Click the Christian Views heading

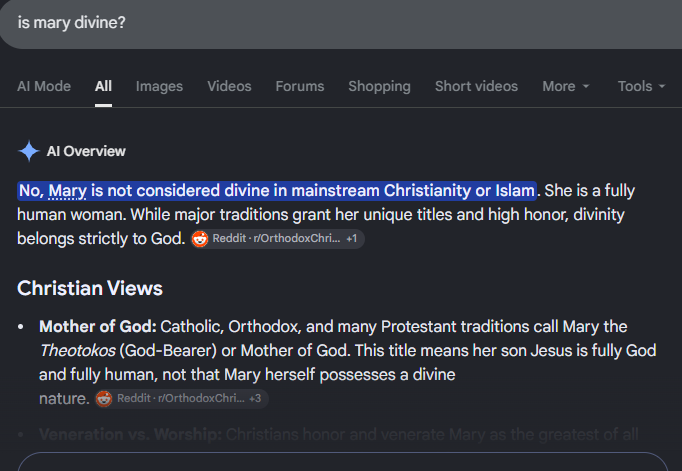coord(90,288)
